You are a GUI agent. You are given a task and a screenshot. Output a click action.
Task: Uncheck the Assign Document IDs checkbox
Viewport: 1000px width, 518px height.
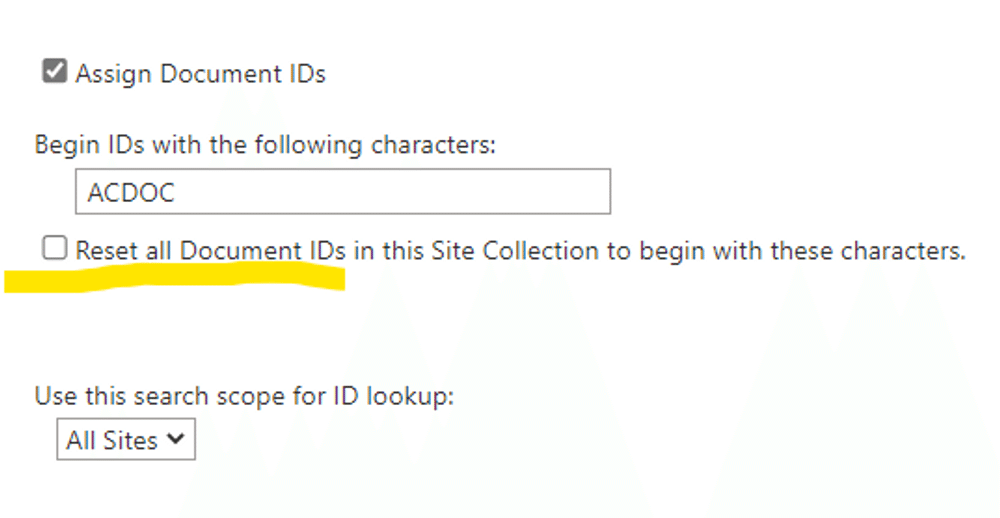point(54,72)
